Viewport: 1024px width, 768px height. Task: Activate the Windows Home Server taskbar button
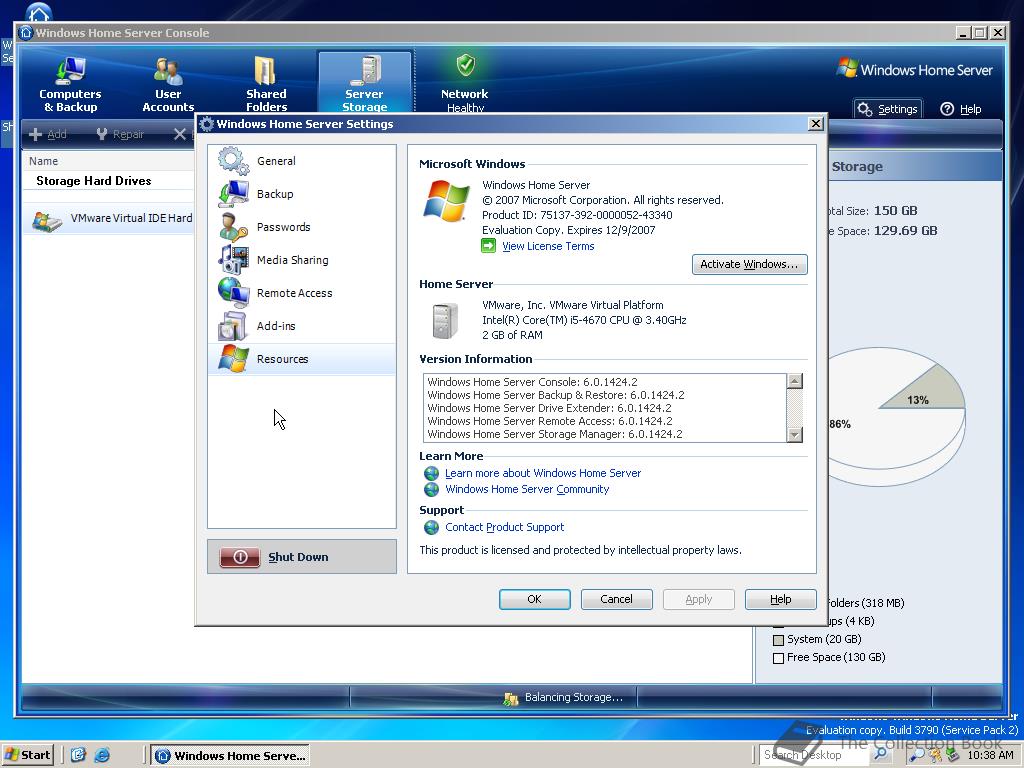tap(231, 756)
